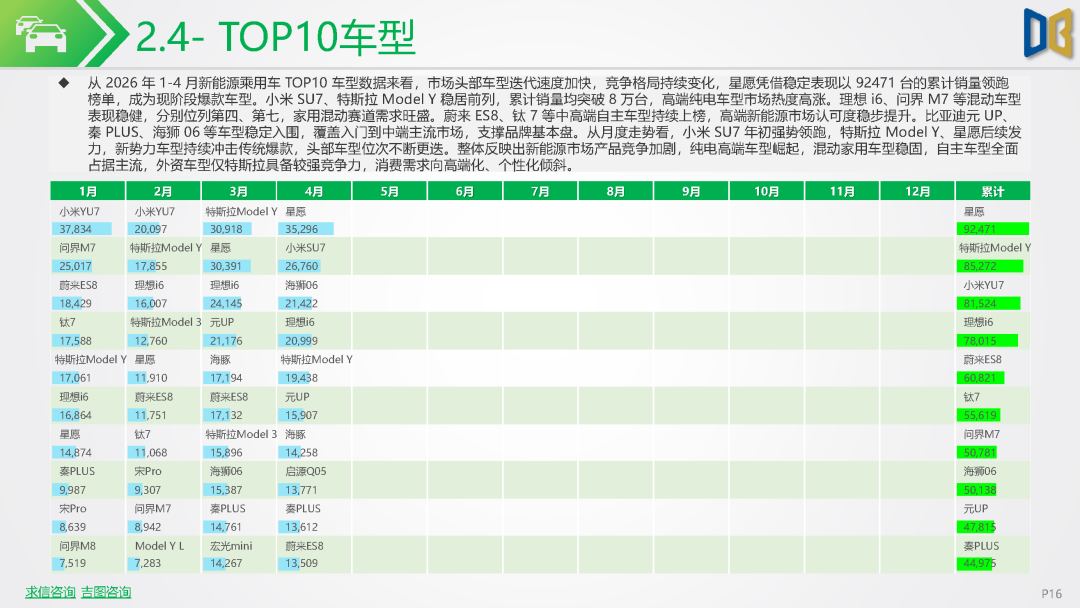Select the 12月 column header
The height and width of the screenshot is (608, 1080).
(917, 191)
